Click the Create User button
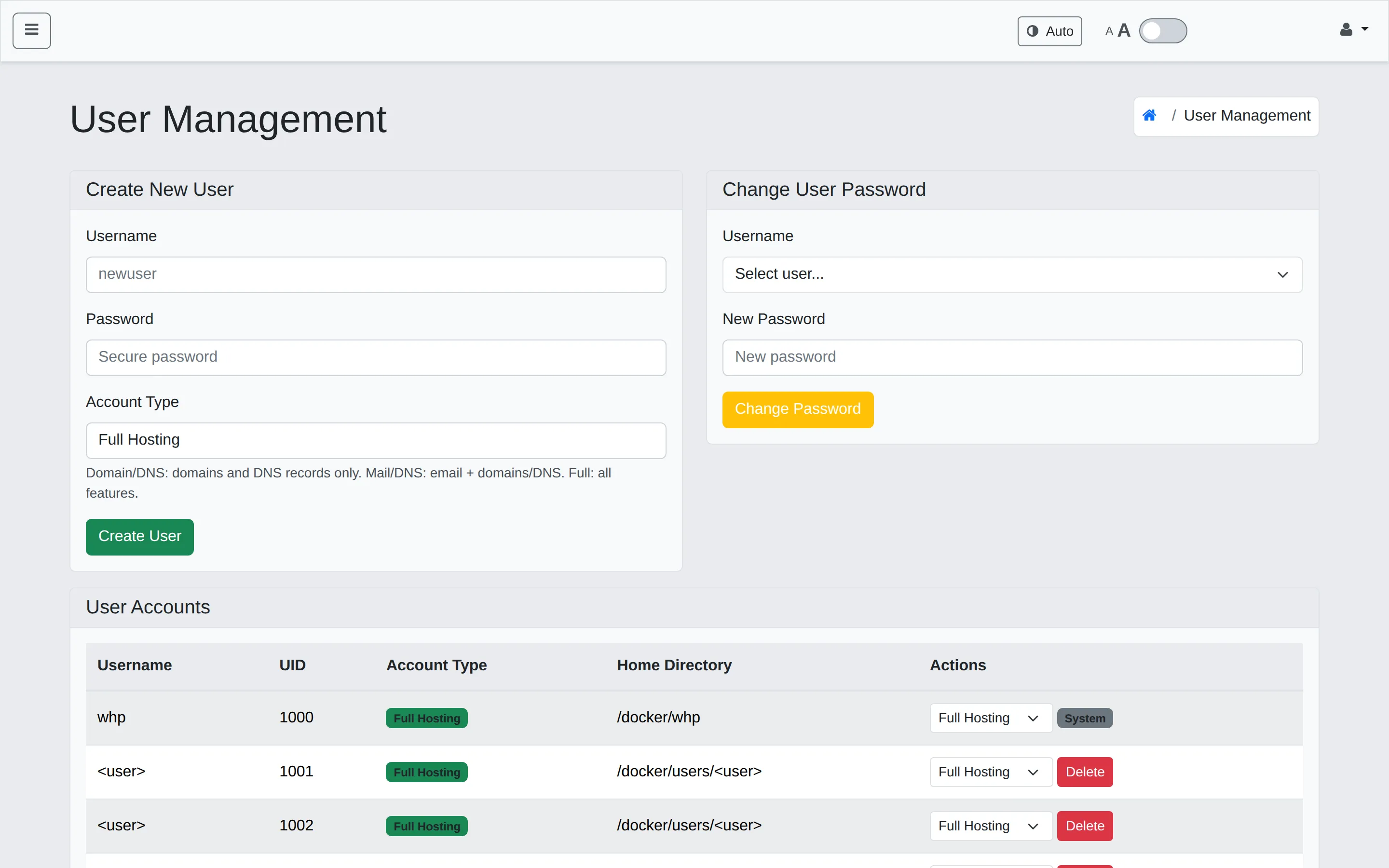The height and width of the screenshot is (868, 1389). (139, 536)
